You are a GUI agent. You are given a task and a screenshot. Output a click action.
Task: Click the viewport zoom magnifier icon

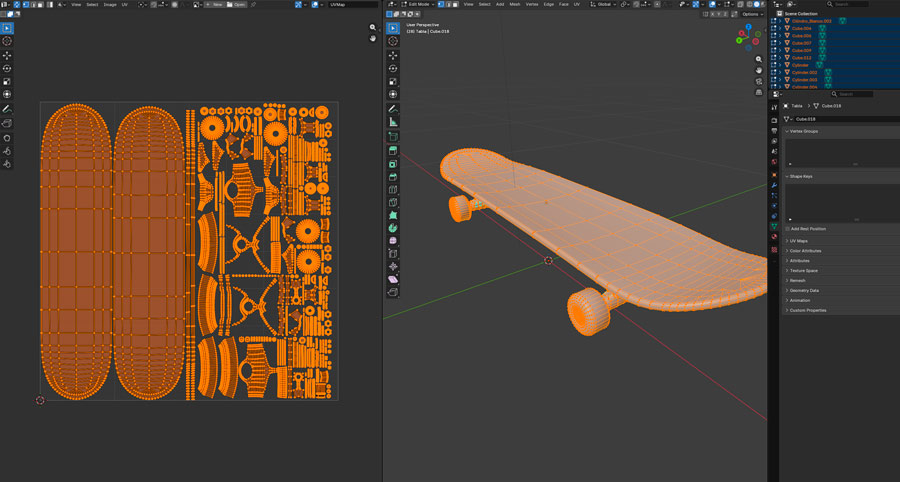[759, 59]
